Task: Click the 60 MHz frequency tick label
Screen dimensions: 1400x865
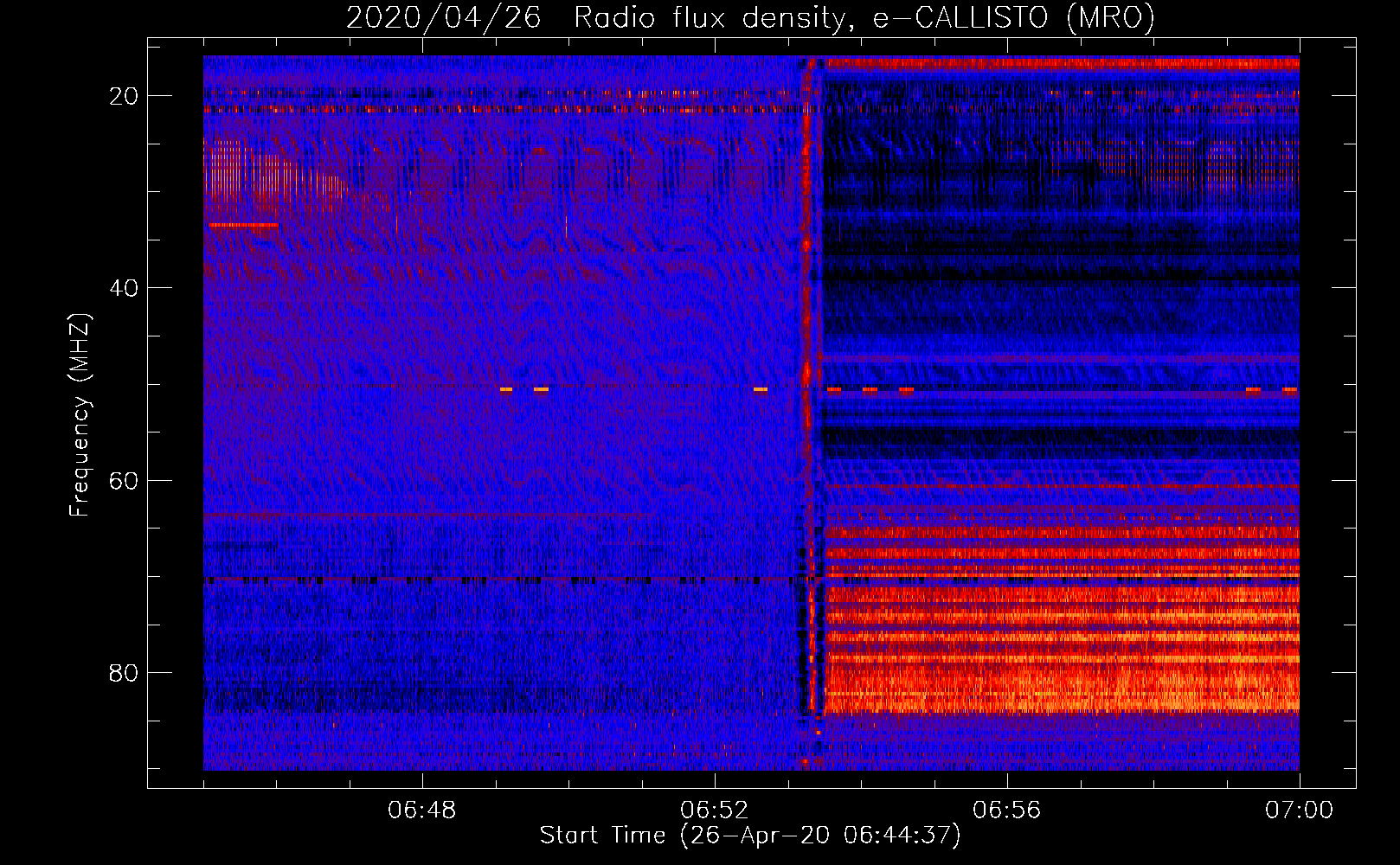Action: tap(125, 480)
